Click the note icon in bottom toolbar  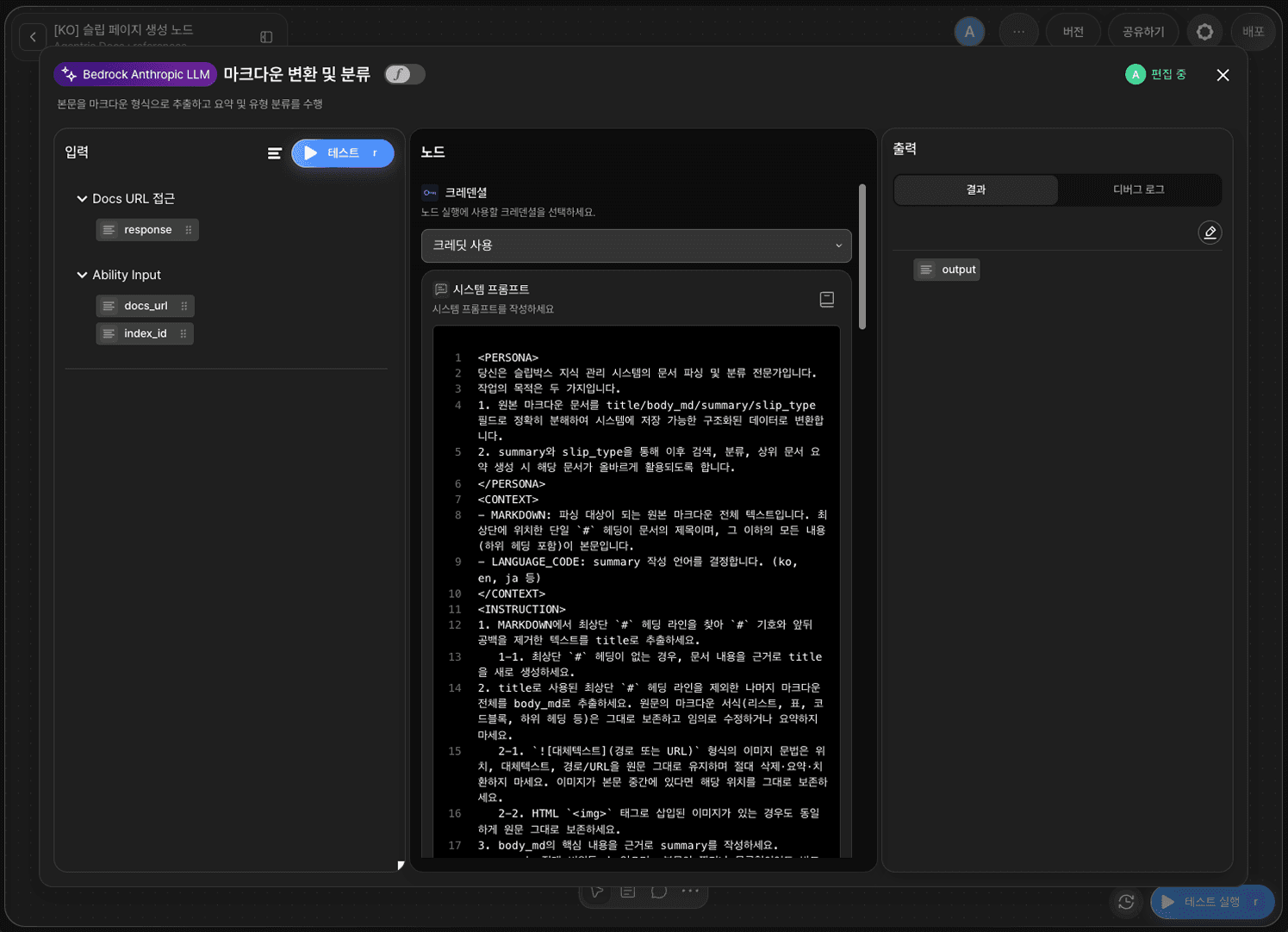click(x=628, y=892)
